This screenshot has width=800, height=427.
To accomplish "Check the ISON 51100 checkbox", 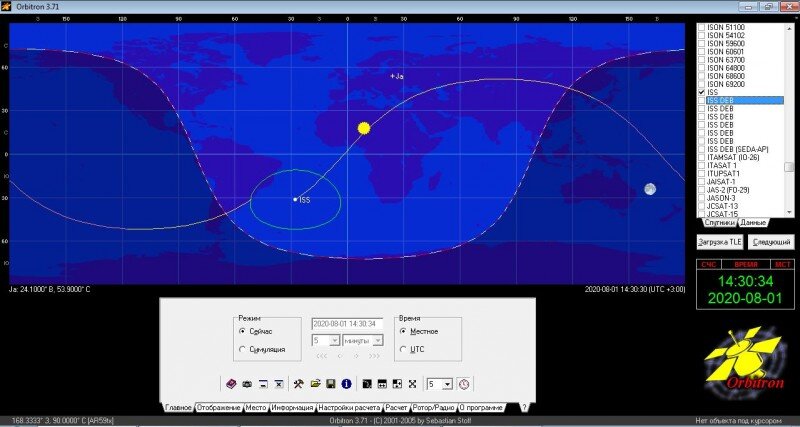I will pos(702,27).
